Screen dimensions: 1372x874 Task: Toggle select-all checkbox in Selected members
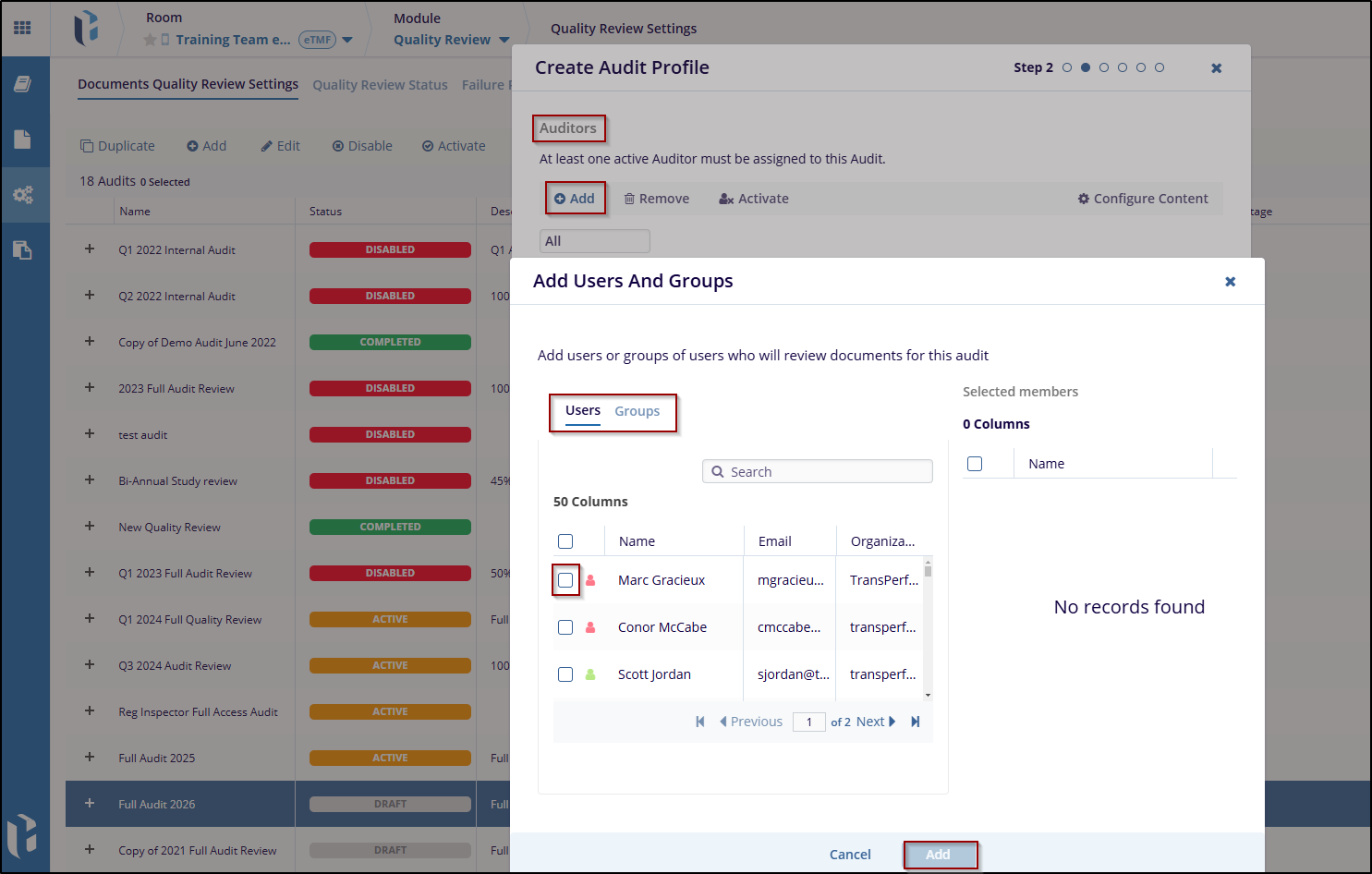point(975,464)
